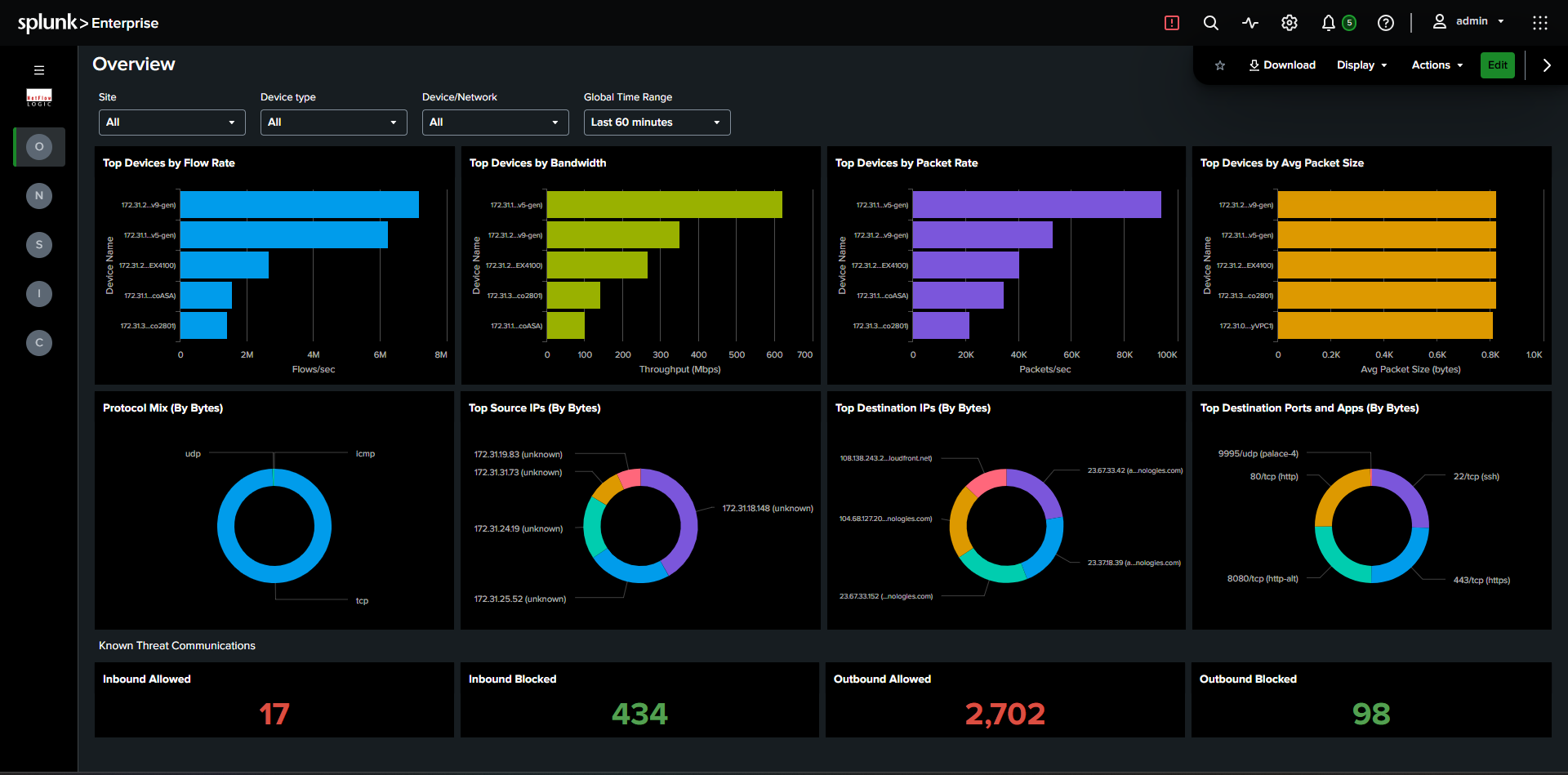The height and width of the screenshot is (775, 1568).
Task: Click the Inbound Blocked value 434
Action: point(640,715)
